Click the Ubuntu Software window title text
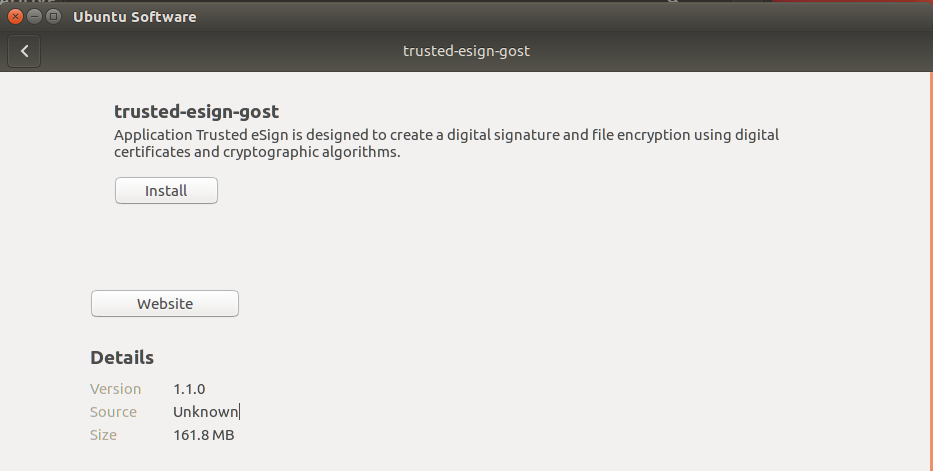This screenshot has width=933, height=471. point(135,17)
